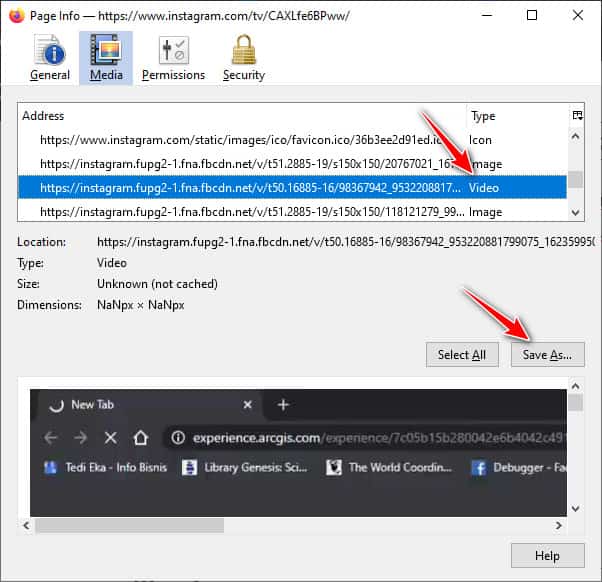This screenshot has height=582, width=602.
Task: Open the Security tab
Action: pyautogui.click(x=244, y=58)
